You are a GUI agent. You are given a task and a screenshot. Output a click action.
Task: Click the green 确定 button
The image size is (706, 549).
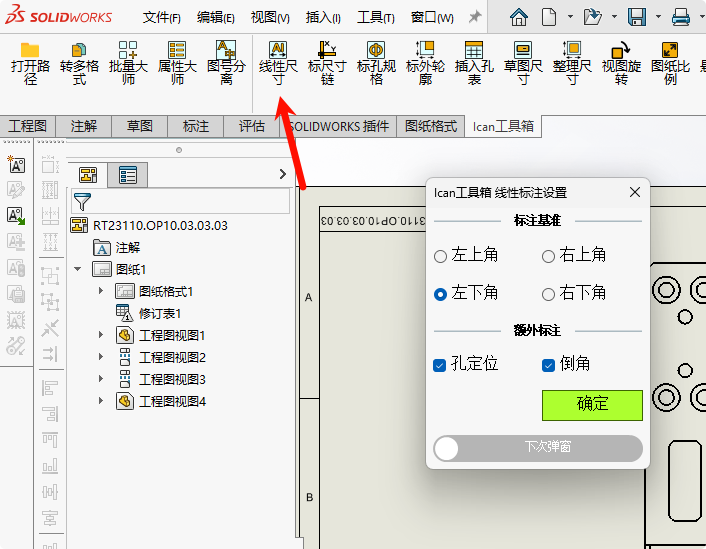click(x=592, y=404)
